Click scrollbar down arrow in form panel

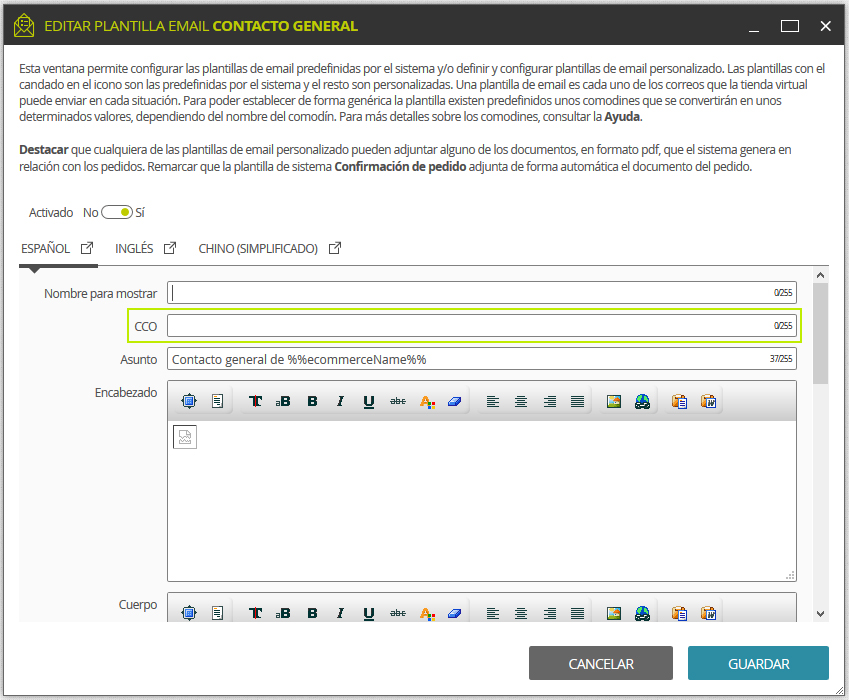(820, 614)
